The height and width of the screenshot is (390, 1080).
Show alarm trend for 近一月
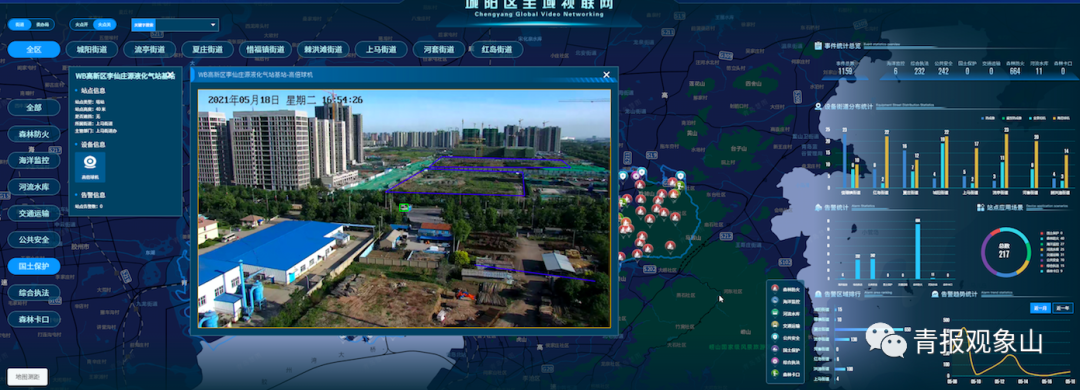[x=1040, y=308]
